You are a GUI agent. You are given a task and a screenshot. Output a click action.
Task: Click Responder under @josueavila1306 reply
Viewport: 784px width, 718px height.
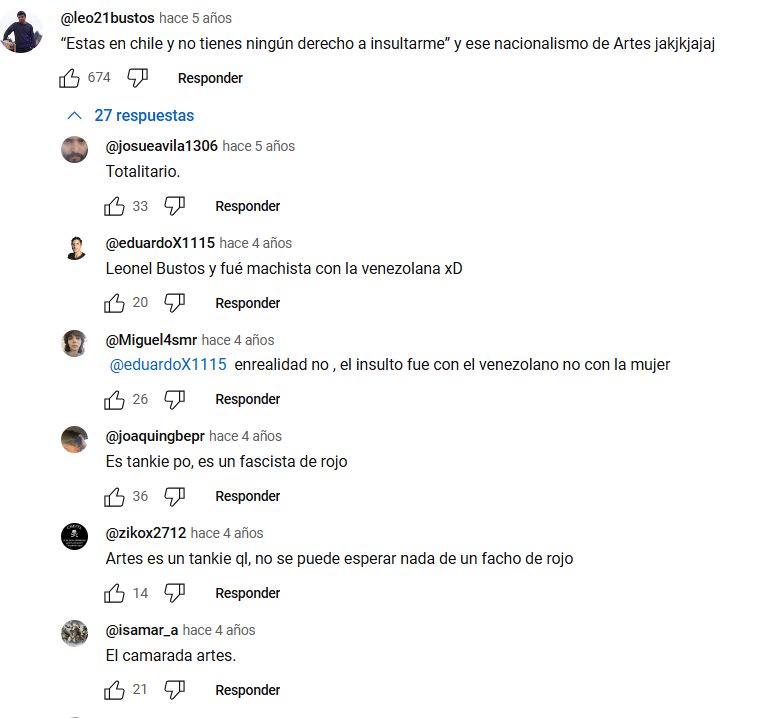point(248,206)
